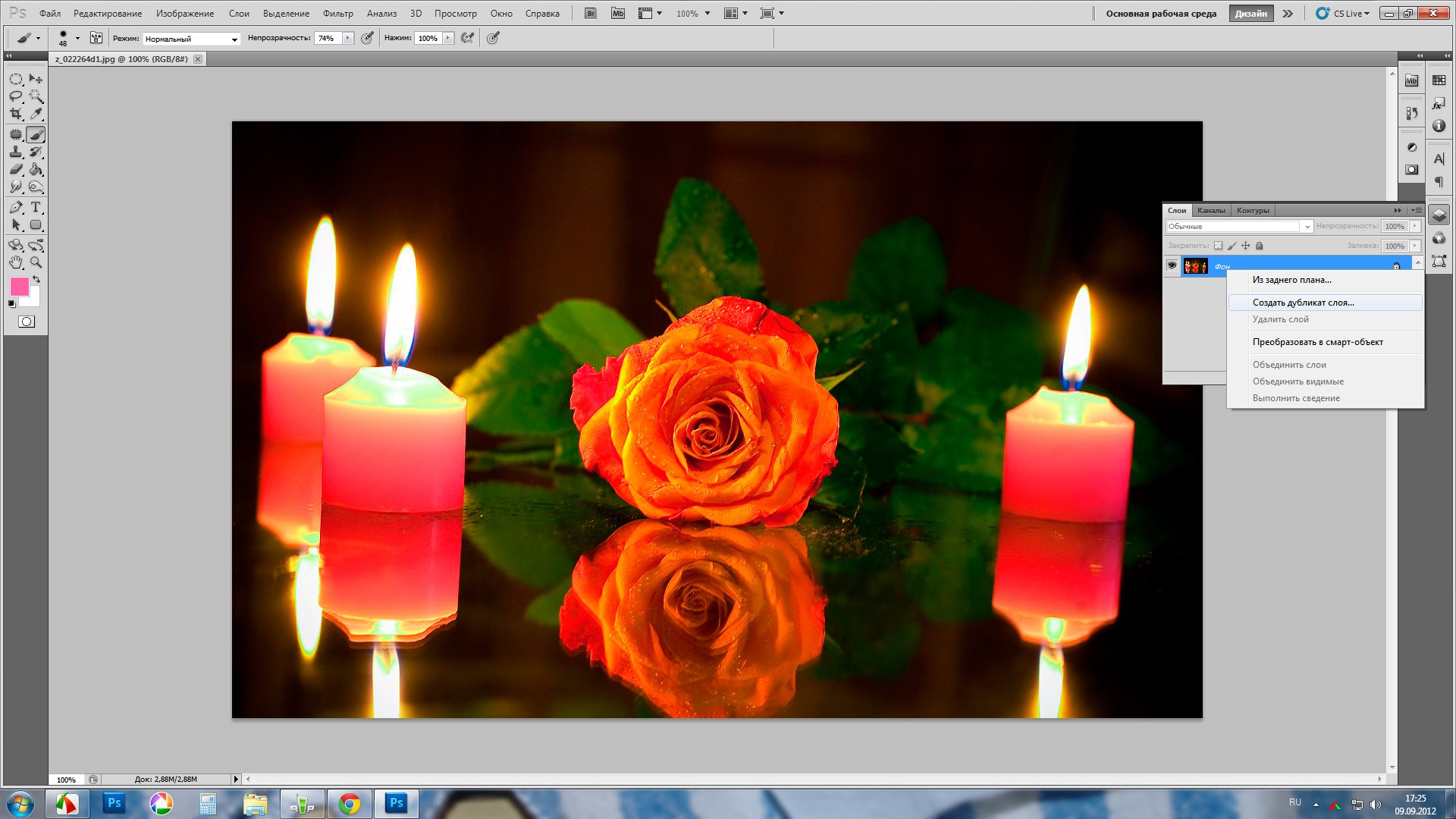This screenshot has width=1456, height=819.
Task: Select the Paint Bucket tool
Action: pyautogui.click(x=36, y=170)
